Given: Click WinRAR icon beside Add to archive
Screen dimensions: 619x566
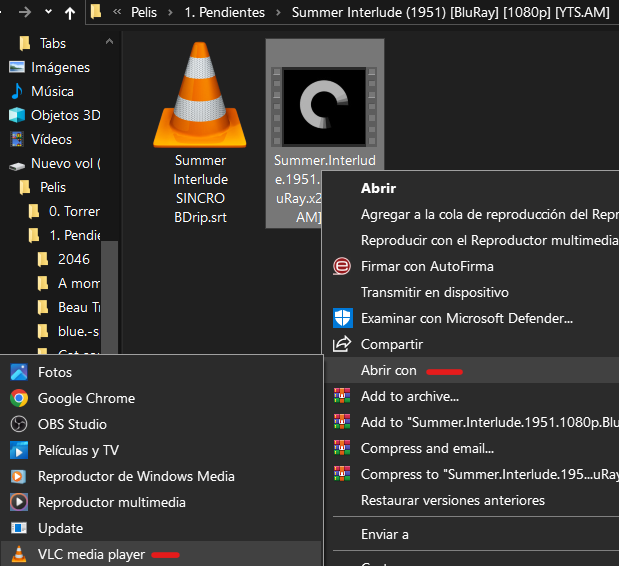Looking at the screenshot, I should pyautogui.click(x=342, y=396).
